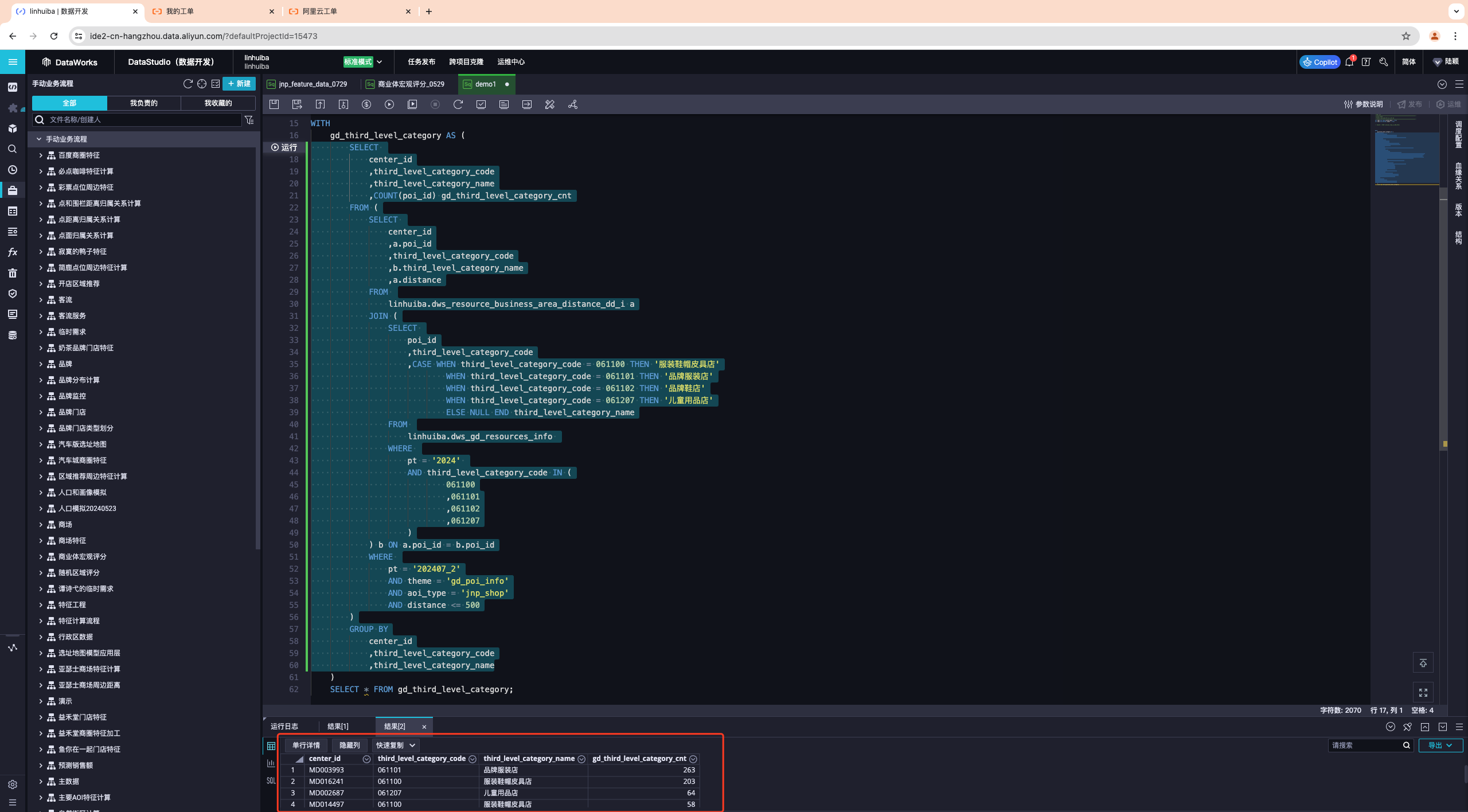Click the pre-check monitor checkmark icon

481,104
